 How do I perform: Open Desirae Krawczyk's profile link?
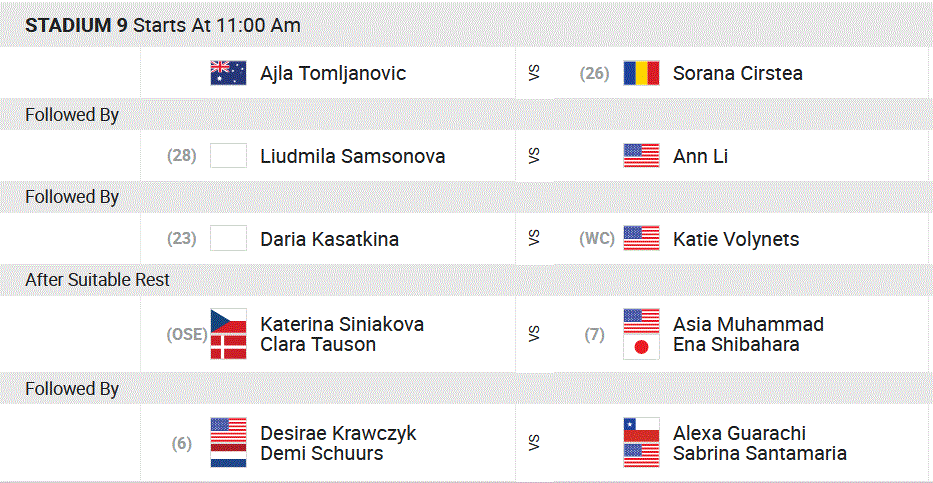tap(338, 433)
